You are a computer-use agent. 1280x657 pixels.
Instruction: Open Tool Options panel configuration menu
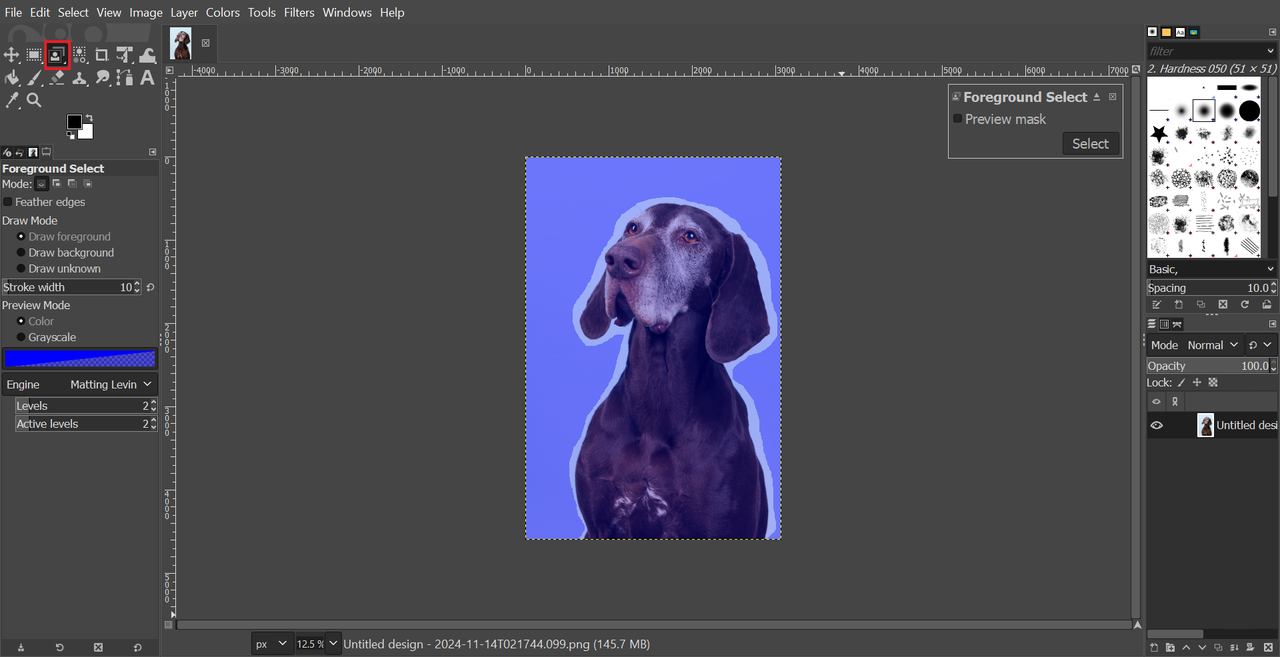(153, 152)
